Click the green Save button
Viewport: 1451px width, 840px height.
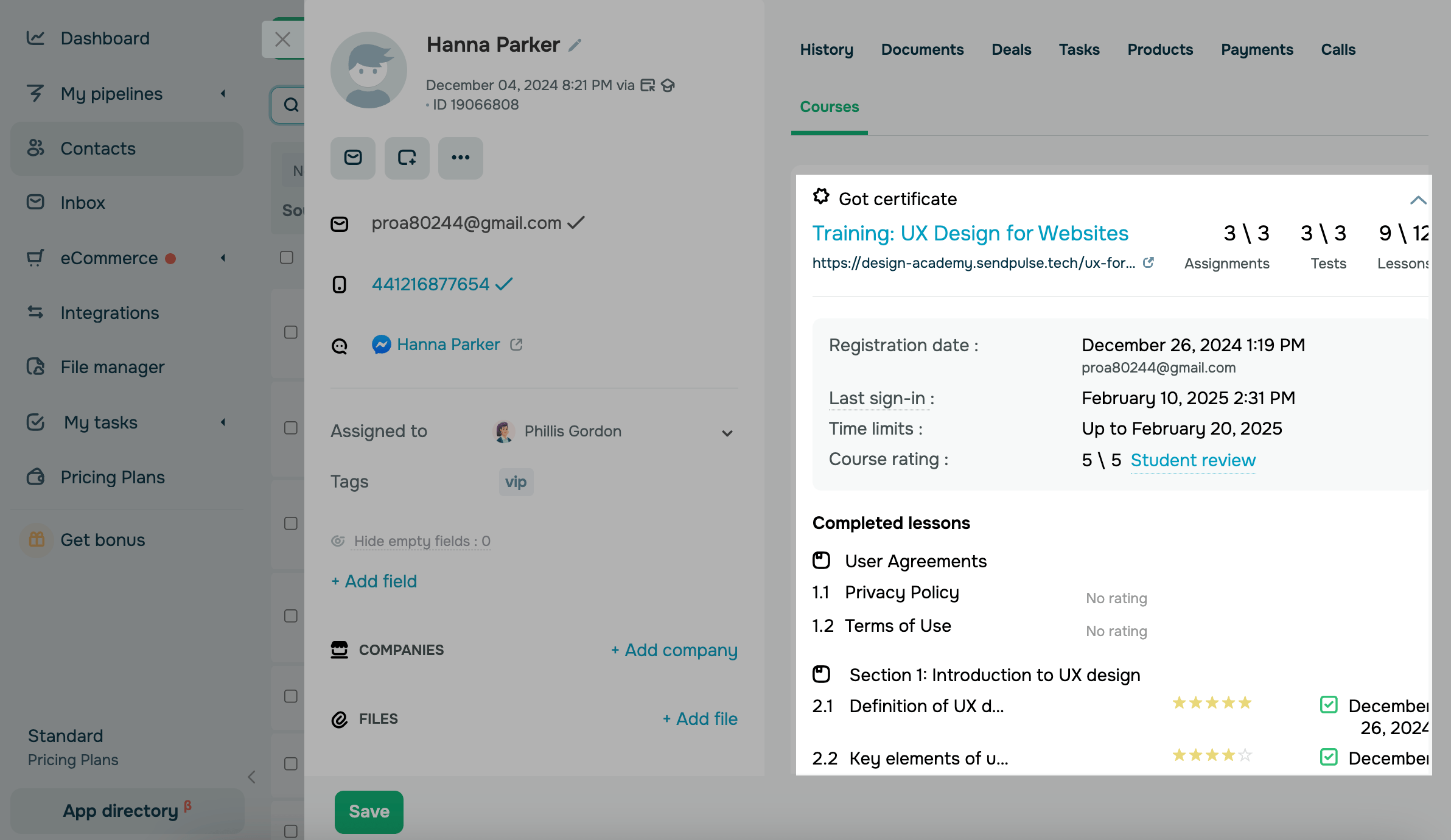pos(369,811)
